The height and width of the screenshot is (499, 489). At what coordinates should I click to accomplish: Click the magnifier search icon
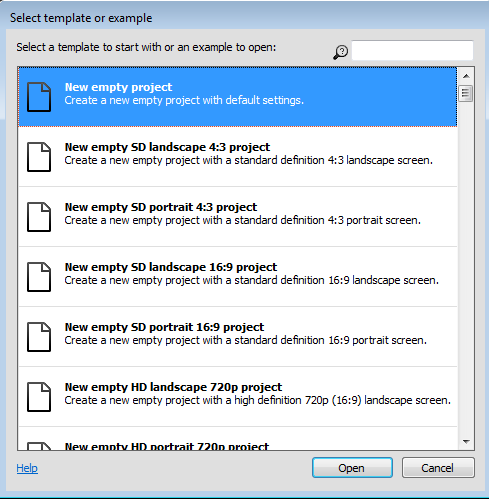(341, 52)
